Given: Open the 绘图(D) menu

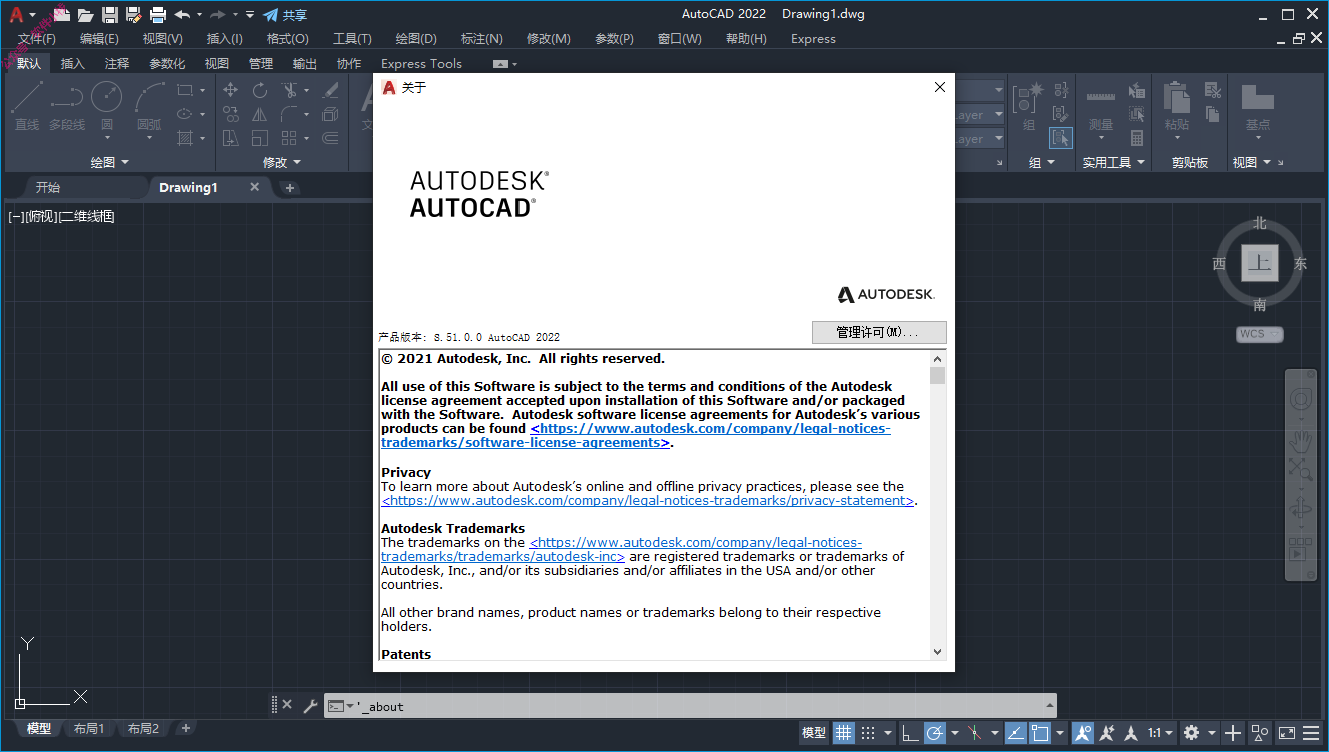Looking at the screenshot, I should pyautogui.click(x=416, y=38).
